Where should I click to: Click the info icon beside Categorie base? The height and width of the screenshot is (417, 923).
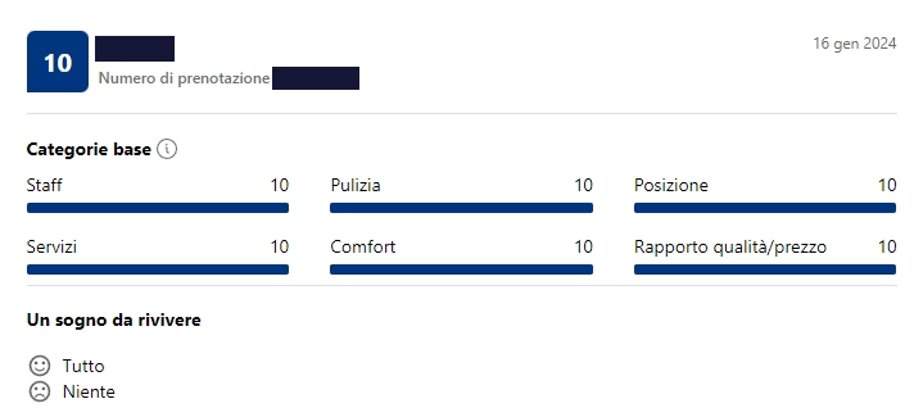167,150
